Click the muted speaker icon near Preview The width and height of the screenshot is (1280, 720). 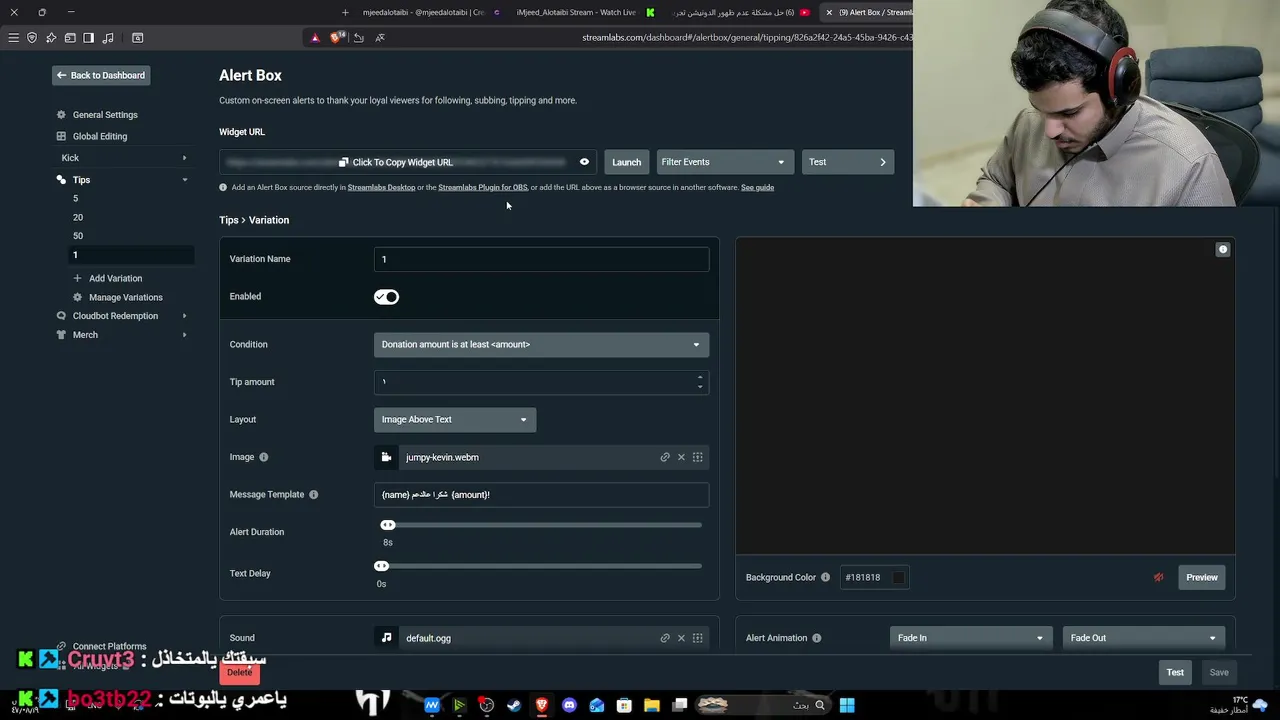click(1159, 577)
